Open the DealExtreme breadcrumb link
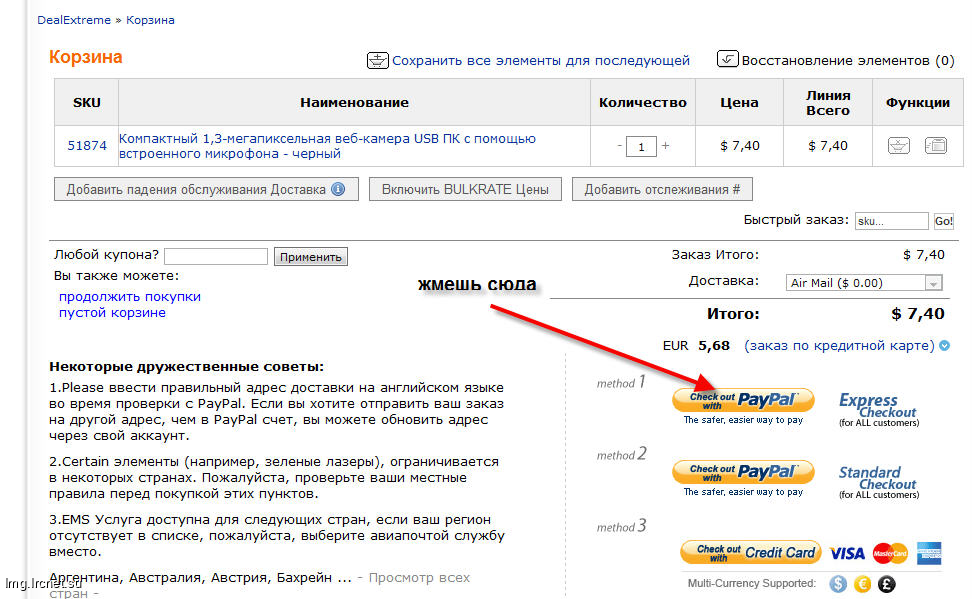Screen dimensions: 972x599 74,20
